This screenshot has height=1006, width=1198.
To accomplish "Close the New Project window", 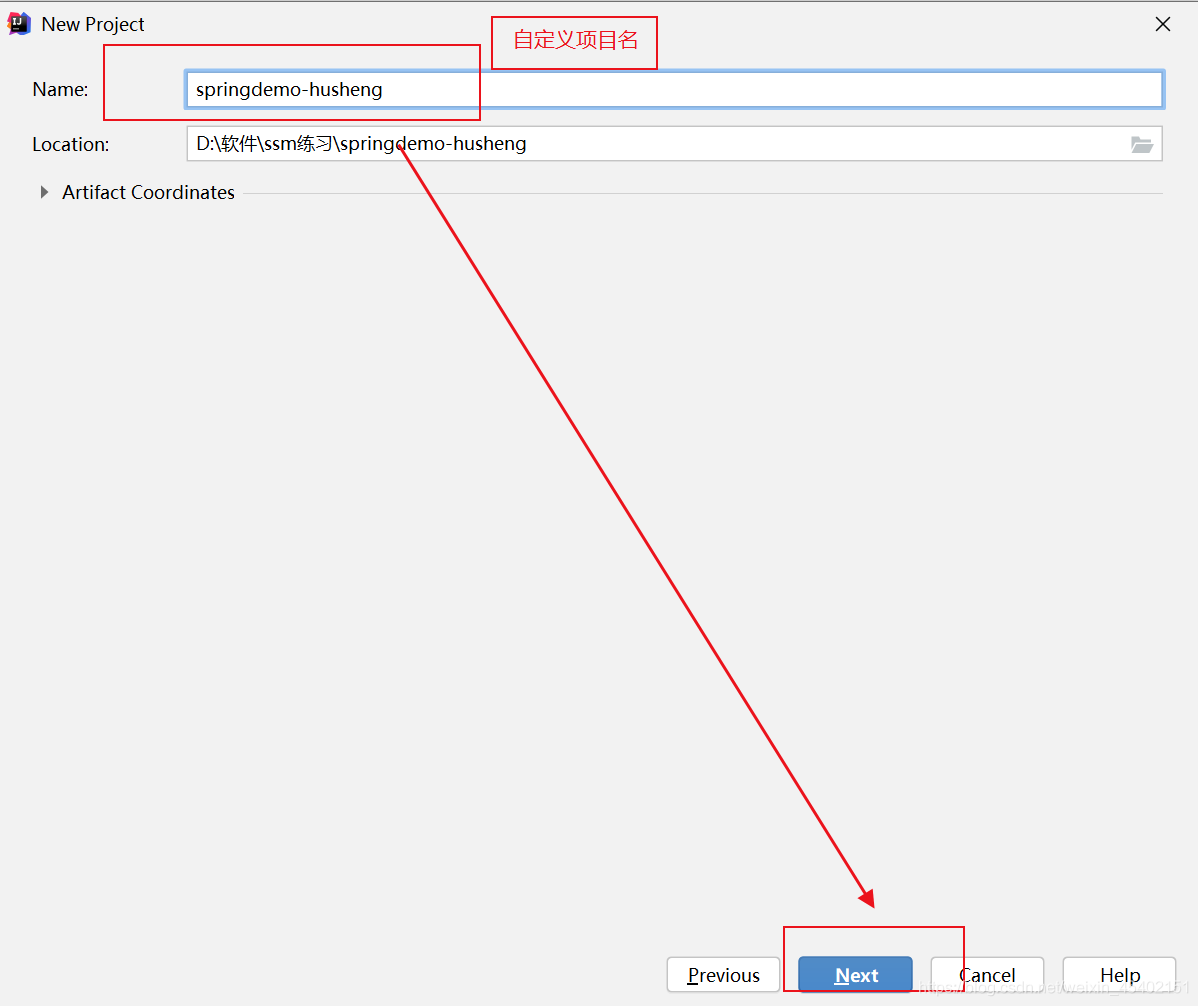I will (1163, 24).
